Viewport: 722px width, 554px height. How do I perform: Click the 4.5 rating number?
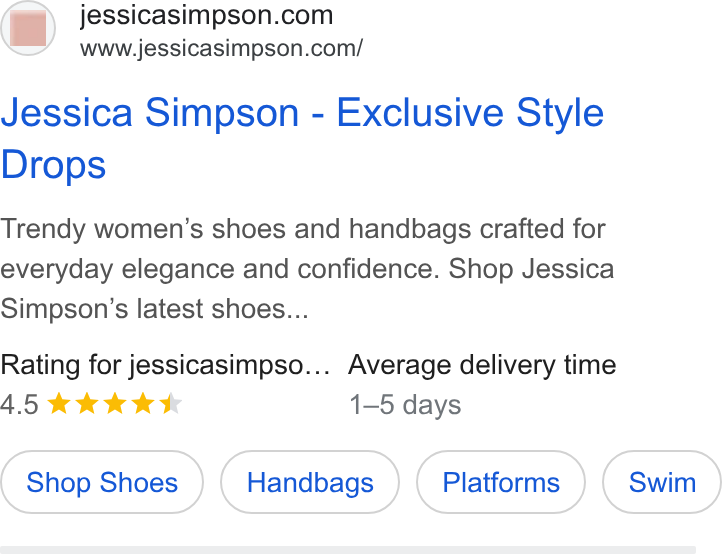pos(19,404)
